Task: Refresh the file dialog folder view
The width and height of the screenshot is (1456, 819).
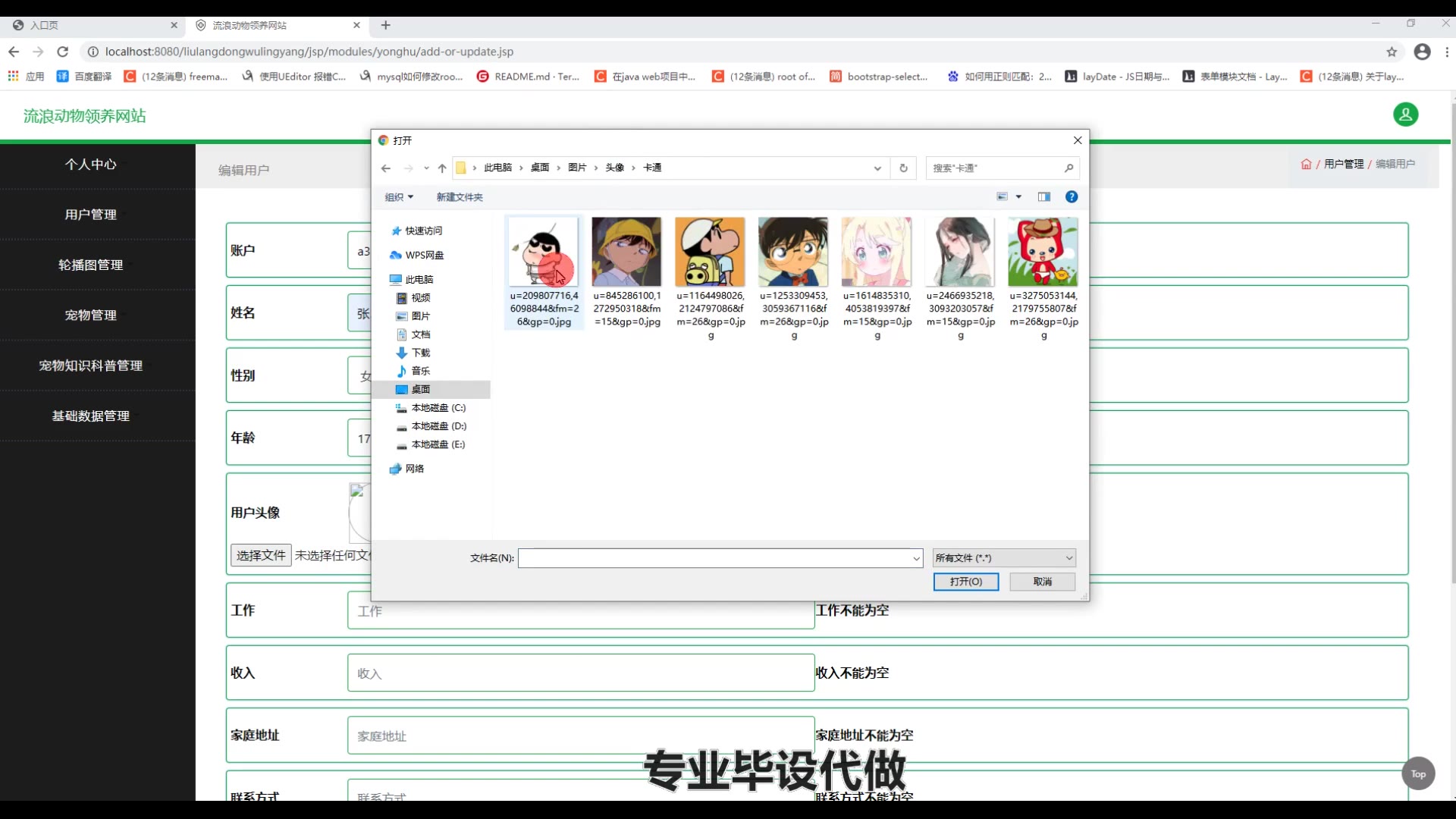Action: [903, 168]
